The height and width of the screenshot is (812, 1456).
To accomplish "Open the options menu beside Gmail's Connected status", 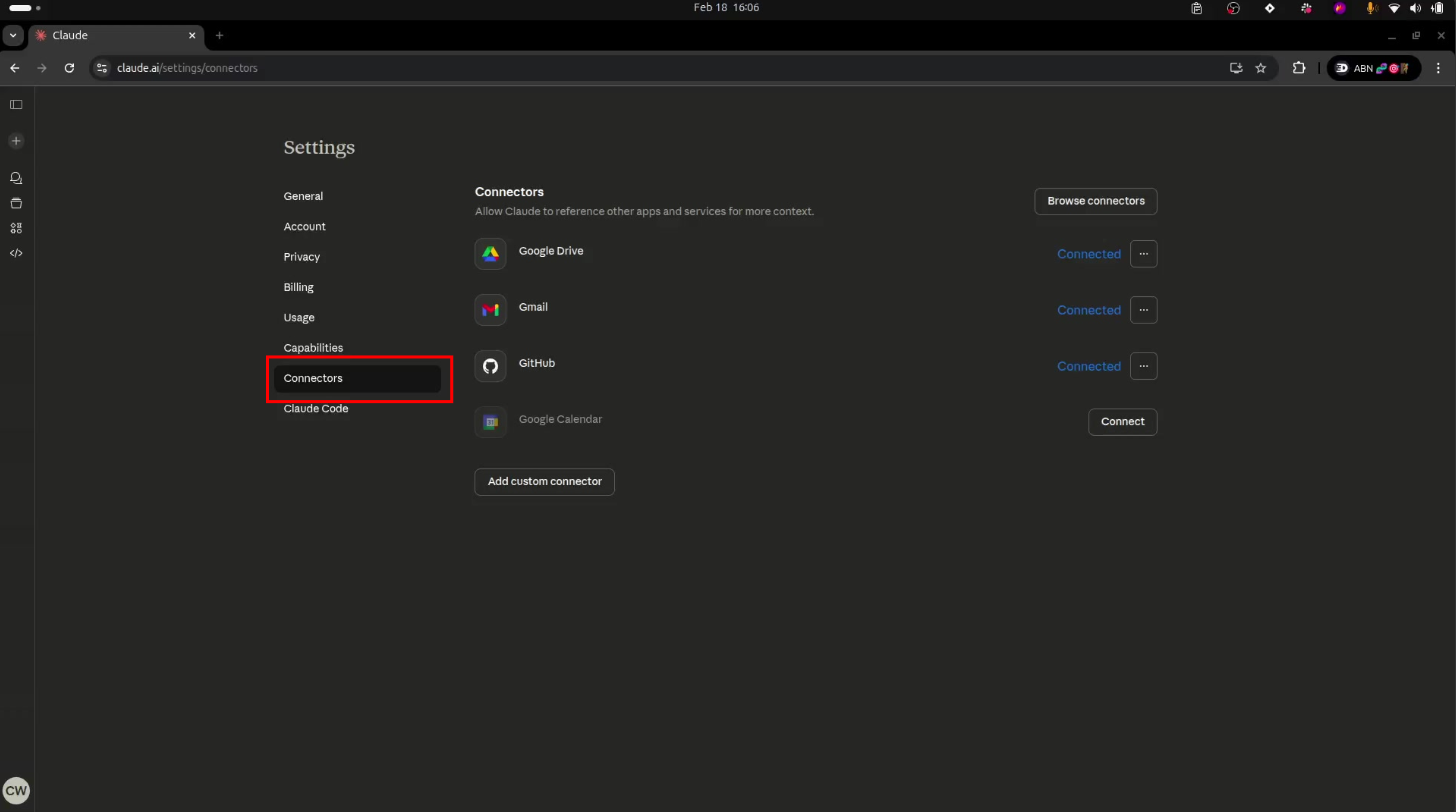I will pyautogui.click(x=1143, y=310).
